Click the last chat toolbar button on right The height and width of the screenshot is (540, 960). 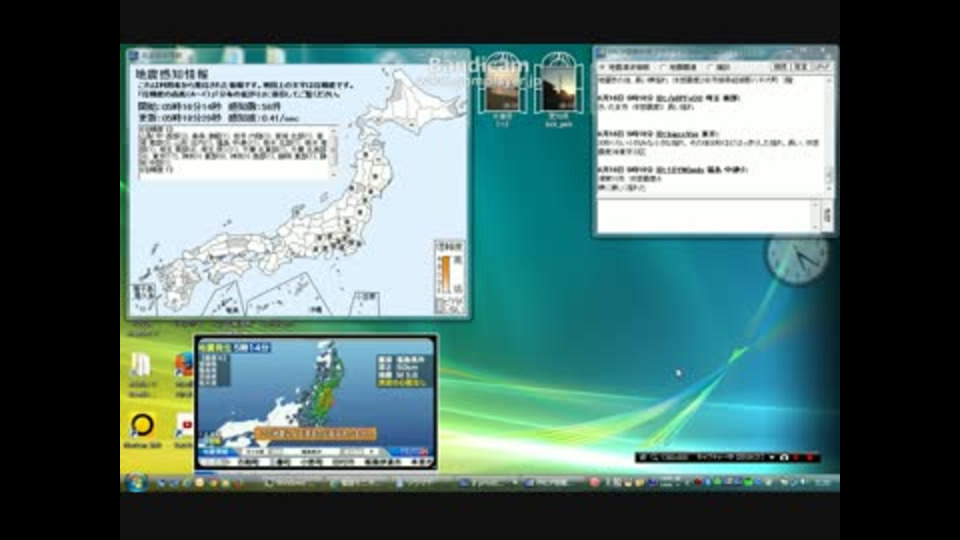coord(821,67)
